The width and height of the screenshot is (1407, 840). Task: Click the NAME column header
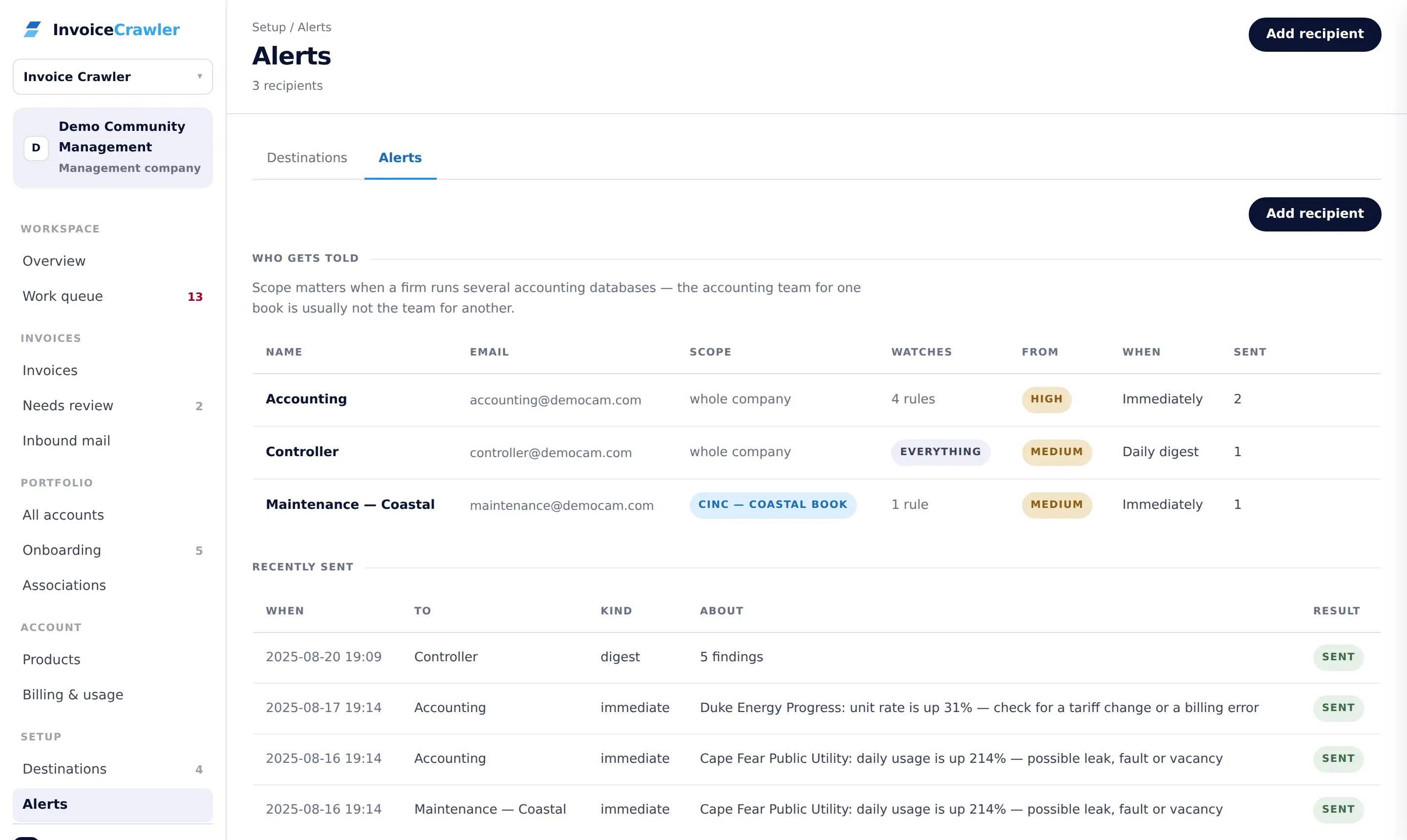coord(284,352)
